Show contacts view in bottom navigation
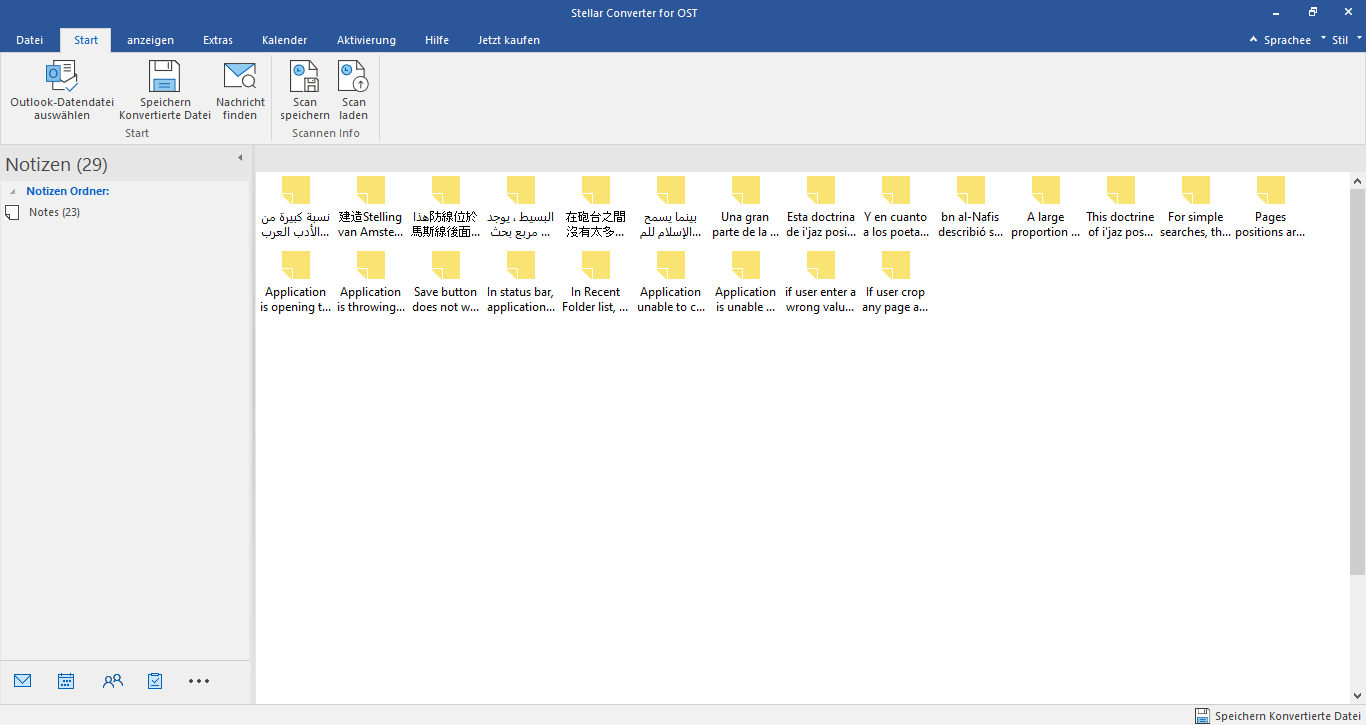This screenshot has width=1366, height=725. (x=112, y=681)
